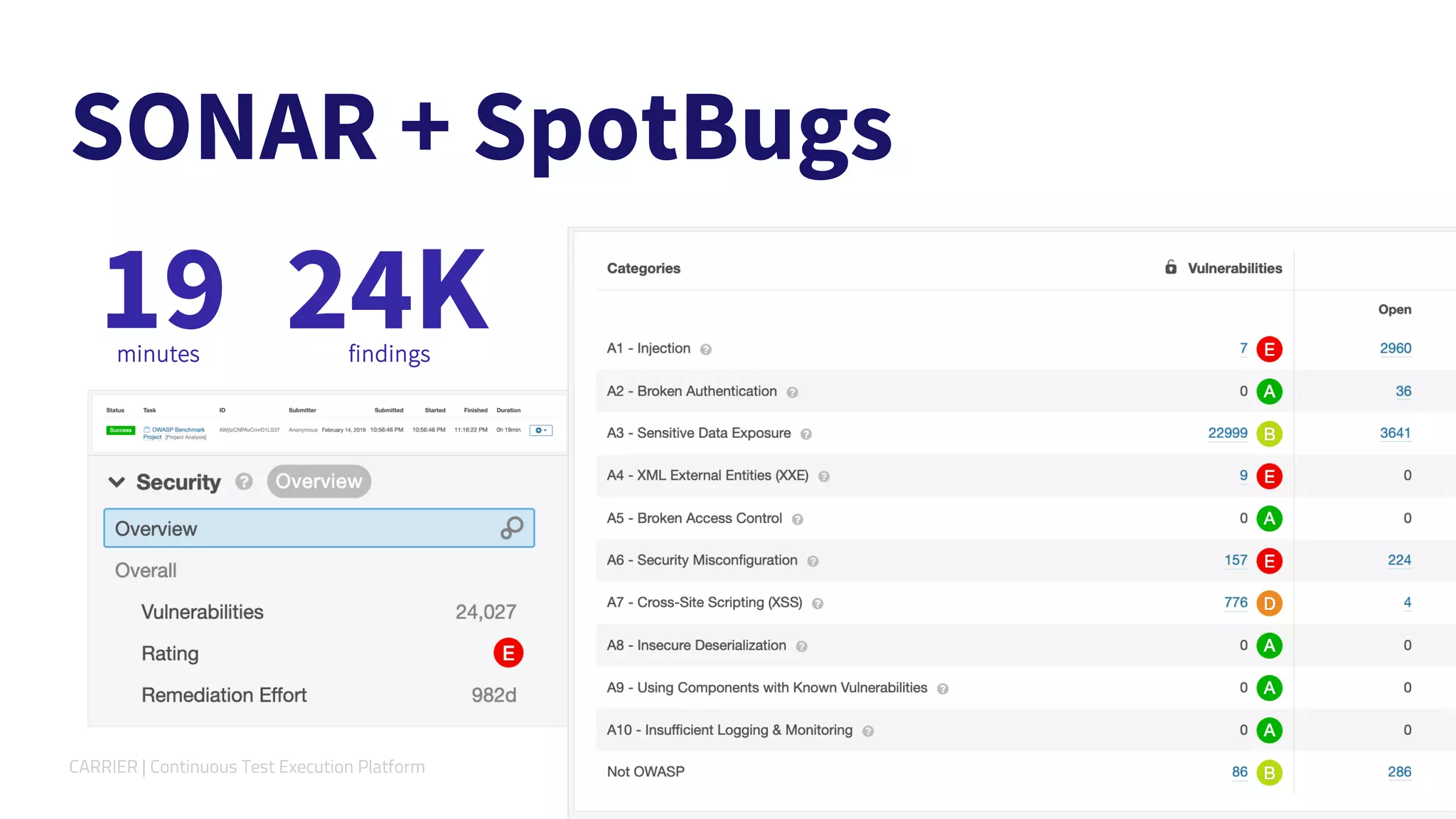Click green A badge for A10 row

[x=1269, y=730]
